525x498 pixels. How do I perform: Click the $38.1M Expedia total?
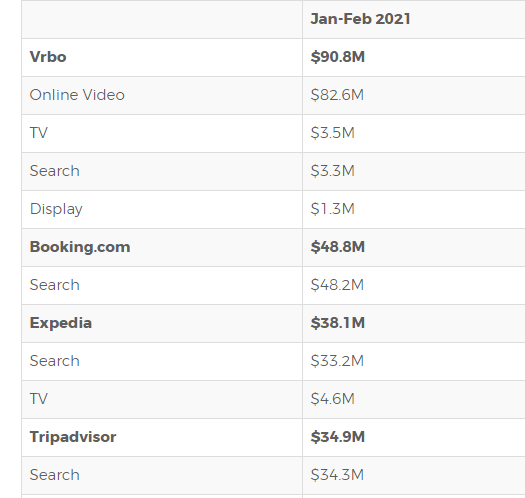point(338,323)
